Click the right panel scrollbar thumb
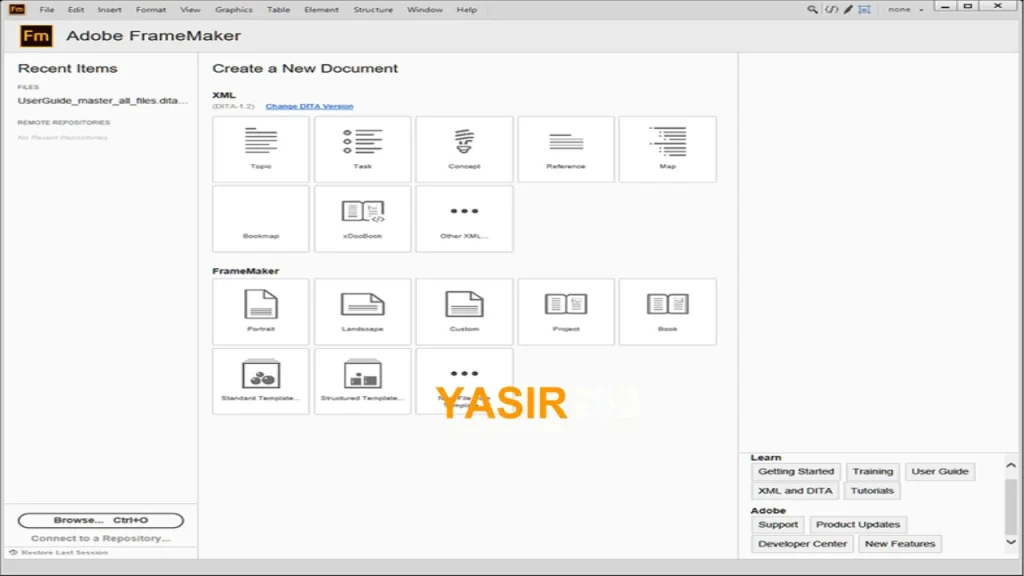This screenshot has height=576, width=1024. click(x=1011, y=507)
